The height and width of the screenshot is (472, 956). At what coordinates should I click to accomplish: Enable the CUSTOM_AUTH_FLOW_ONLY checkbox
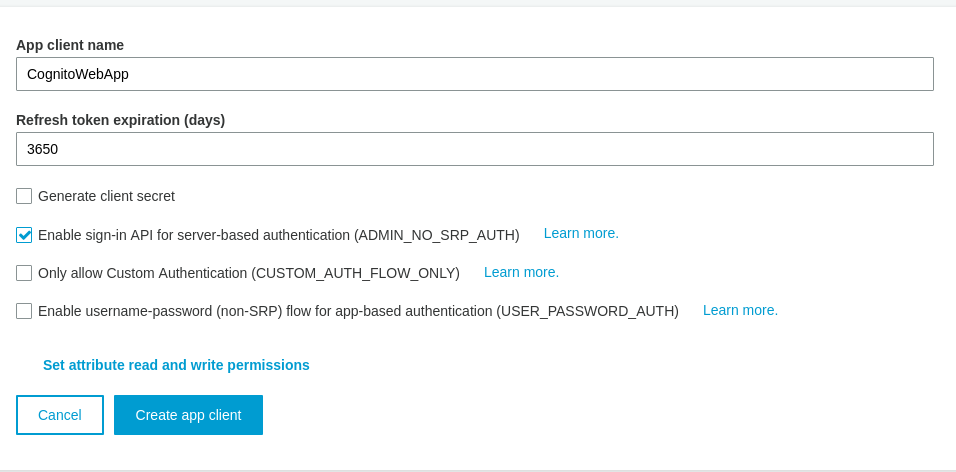[x=24, y=273]
